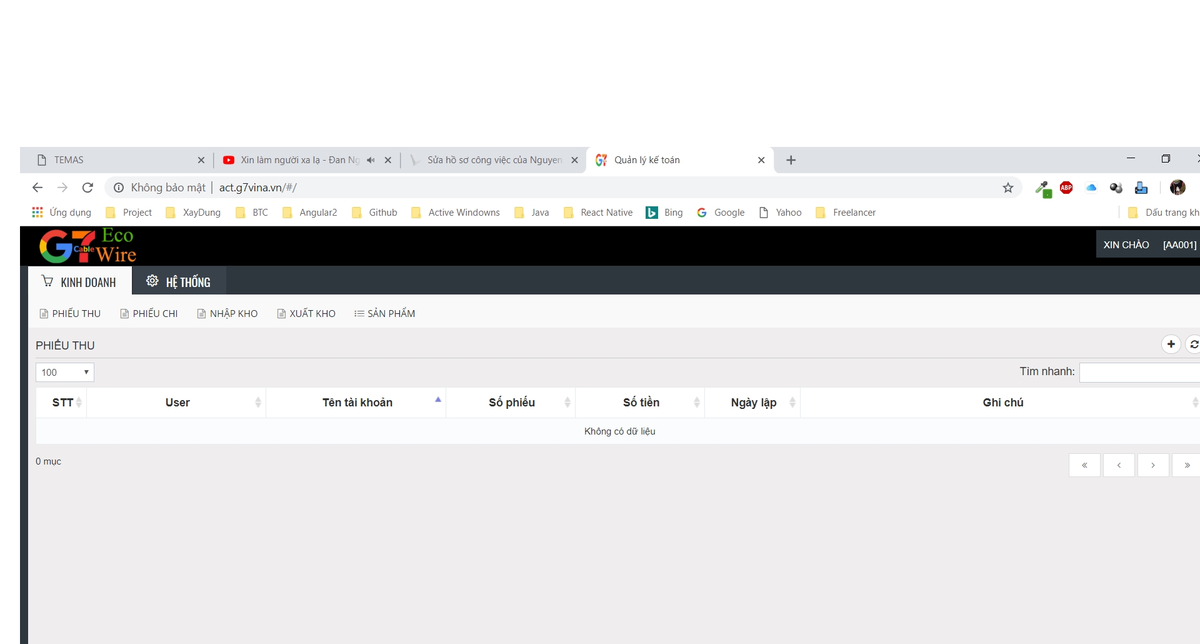Click the not secure site info icon

[x=118, y=187]
